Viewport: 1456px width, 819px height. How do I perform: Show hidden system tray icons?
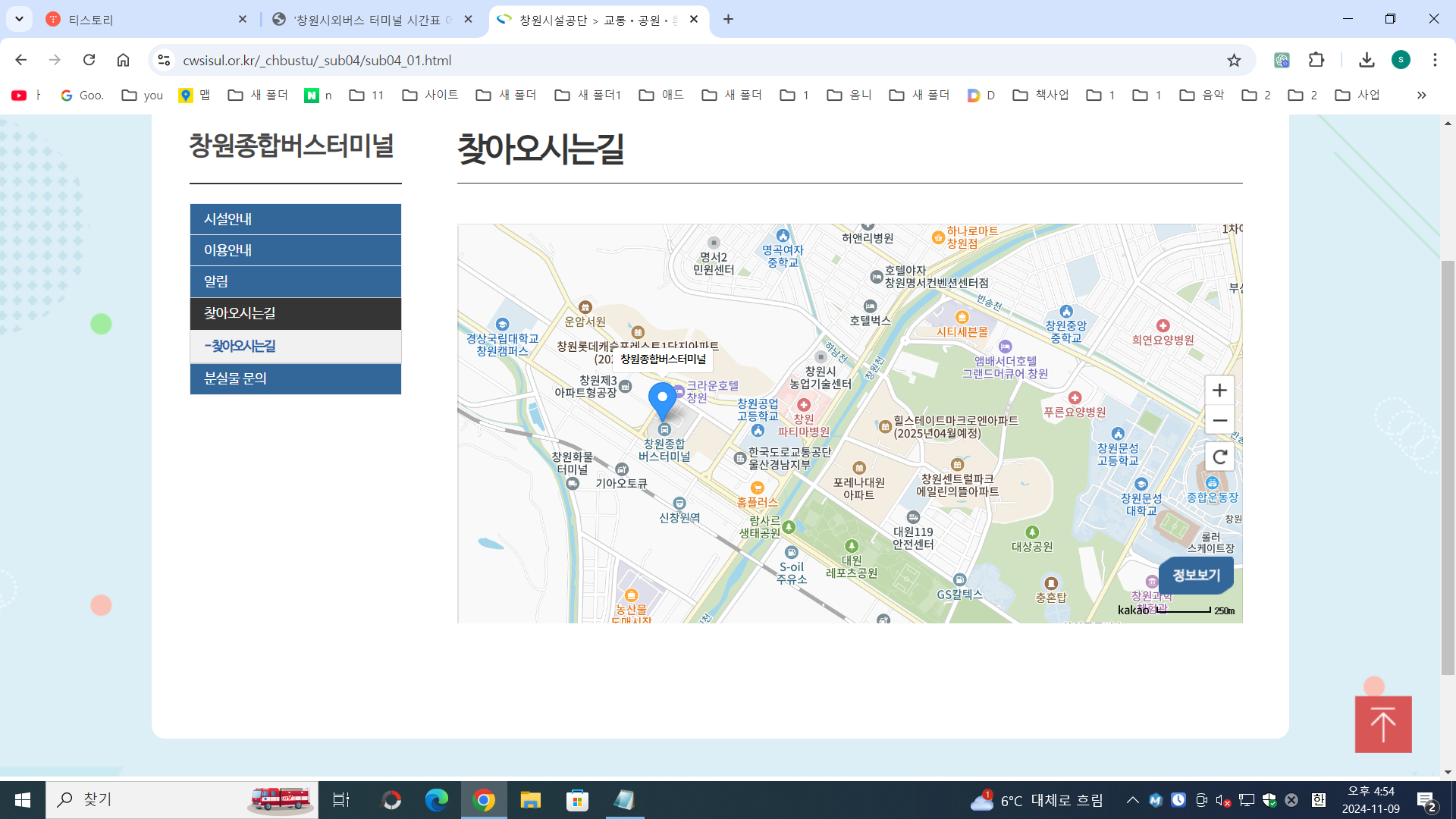pos(1132,800)
